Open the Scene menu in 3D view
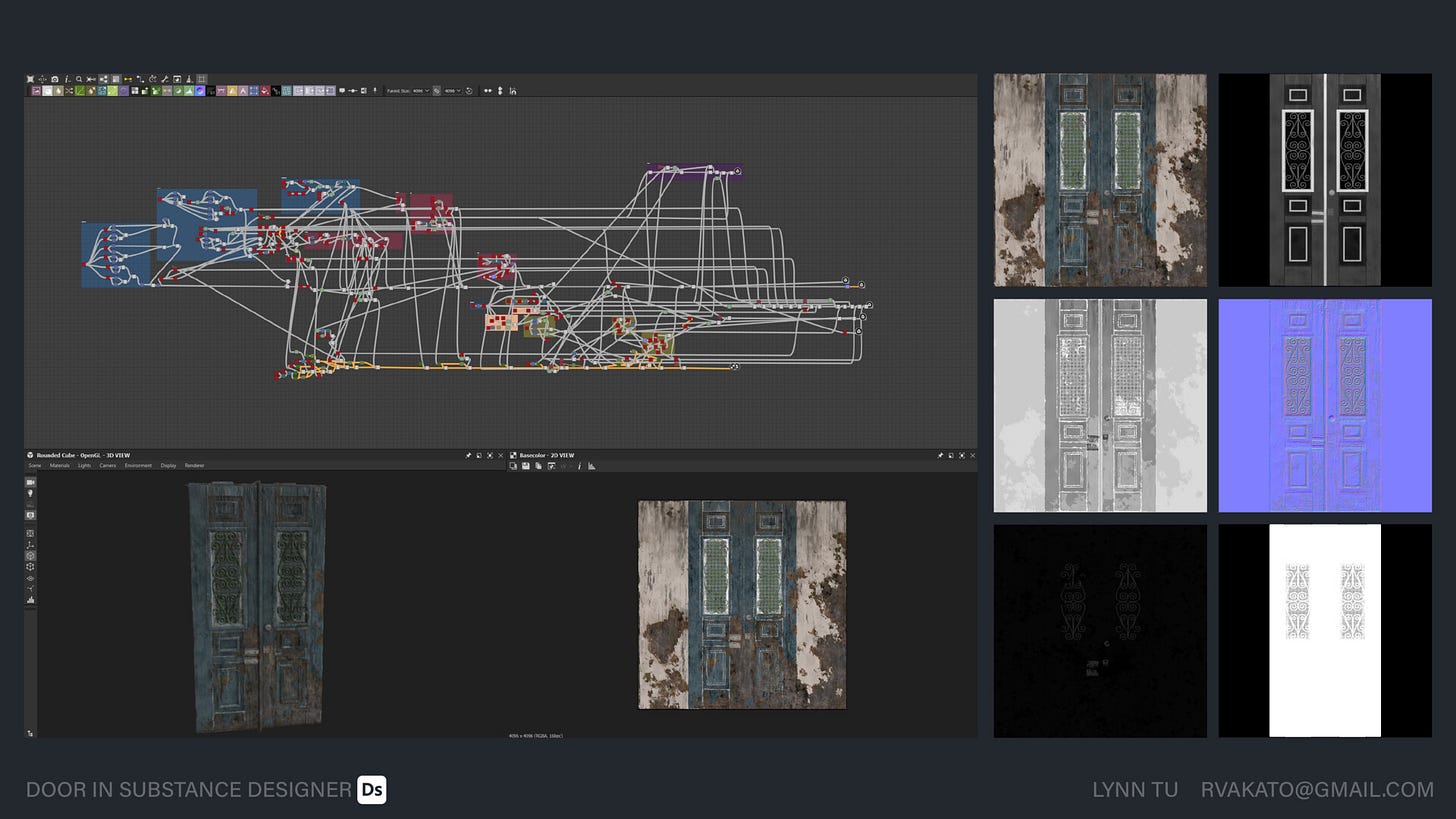 click(35, 465)
